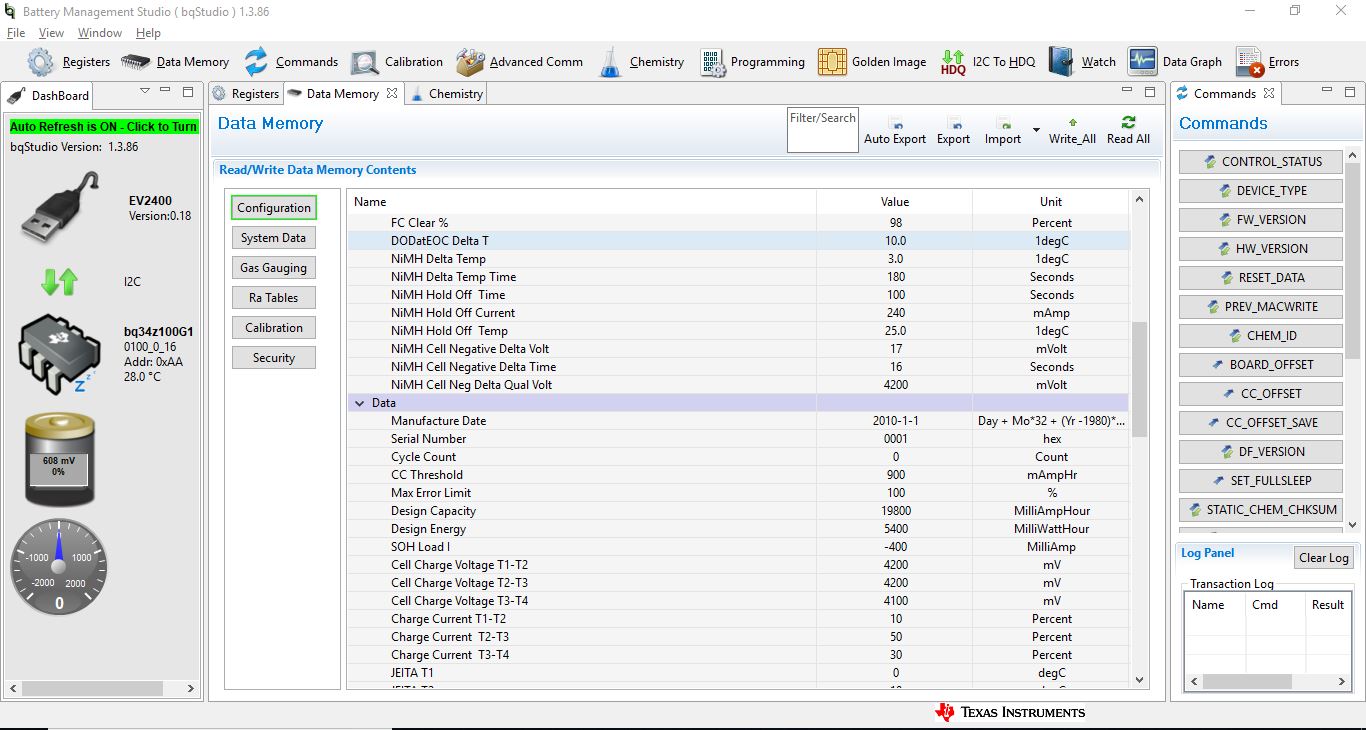Screen dimensions: 1366x730
Task: Click Write_All icon
Action: (1072, 122)
